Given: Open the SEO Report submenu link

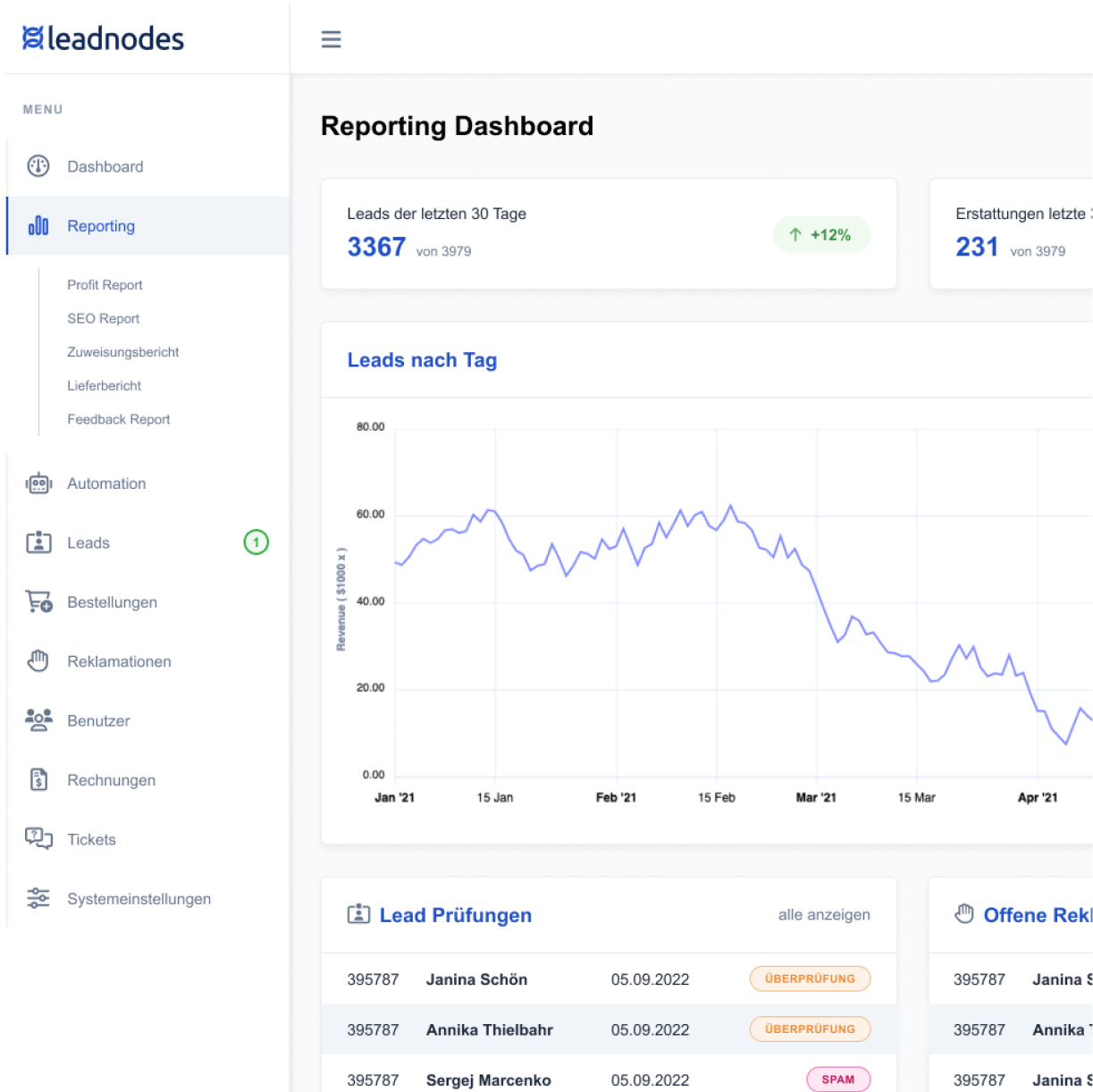Looking at the screenshot, I should (x=104, y=318).
